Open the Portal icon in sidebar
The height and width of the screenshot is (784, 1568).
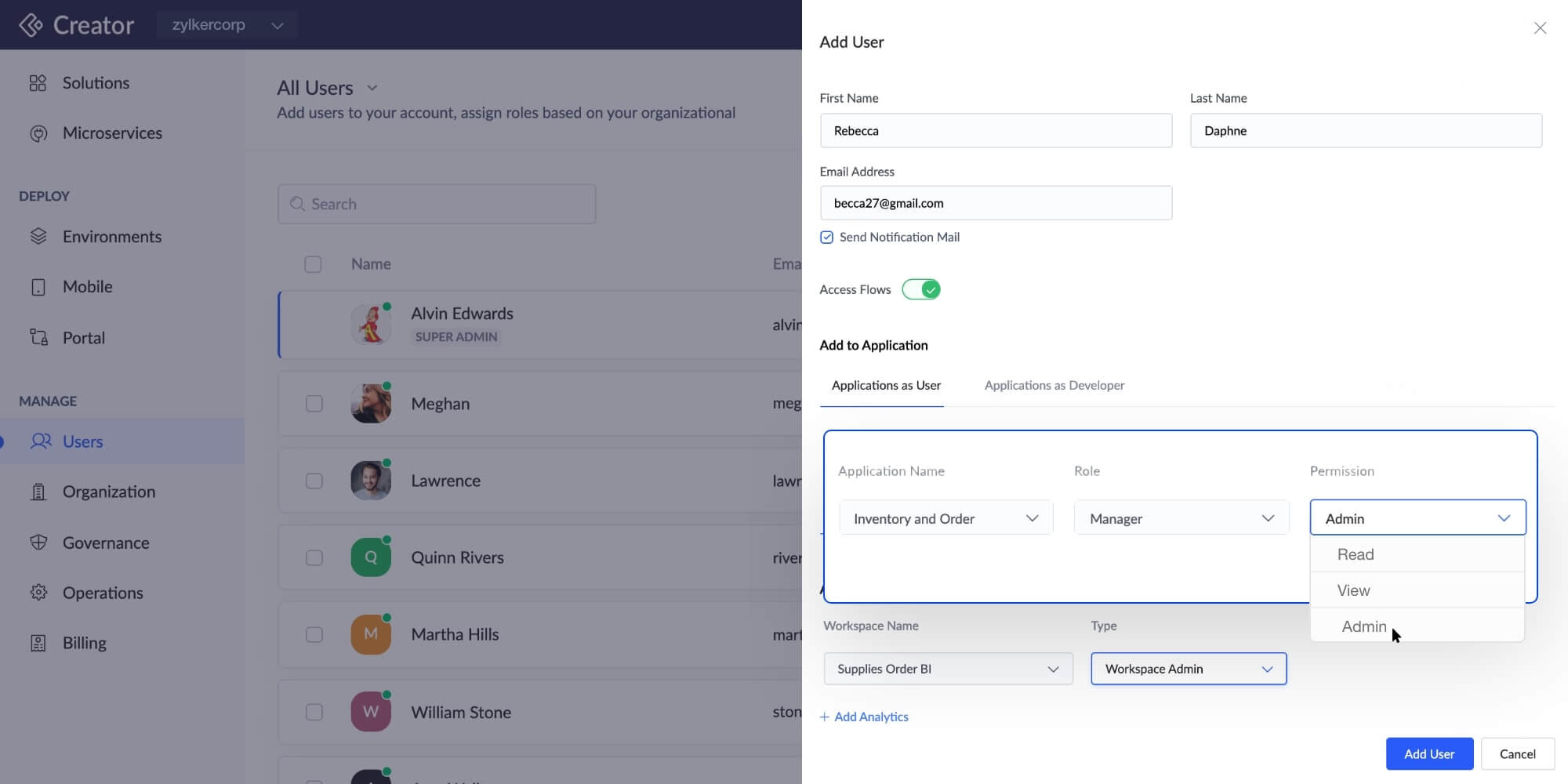click(x=38, y=338)
